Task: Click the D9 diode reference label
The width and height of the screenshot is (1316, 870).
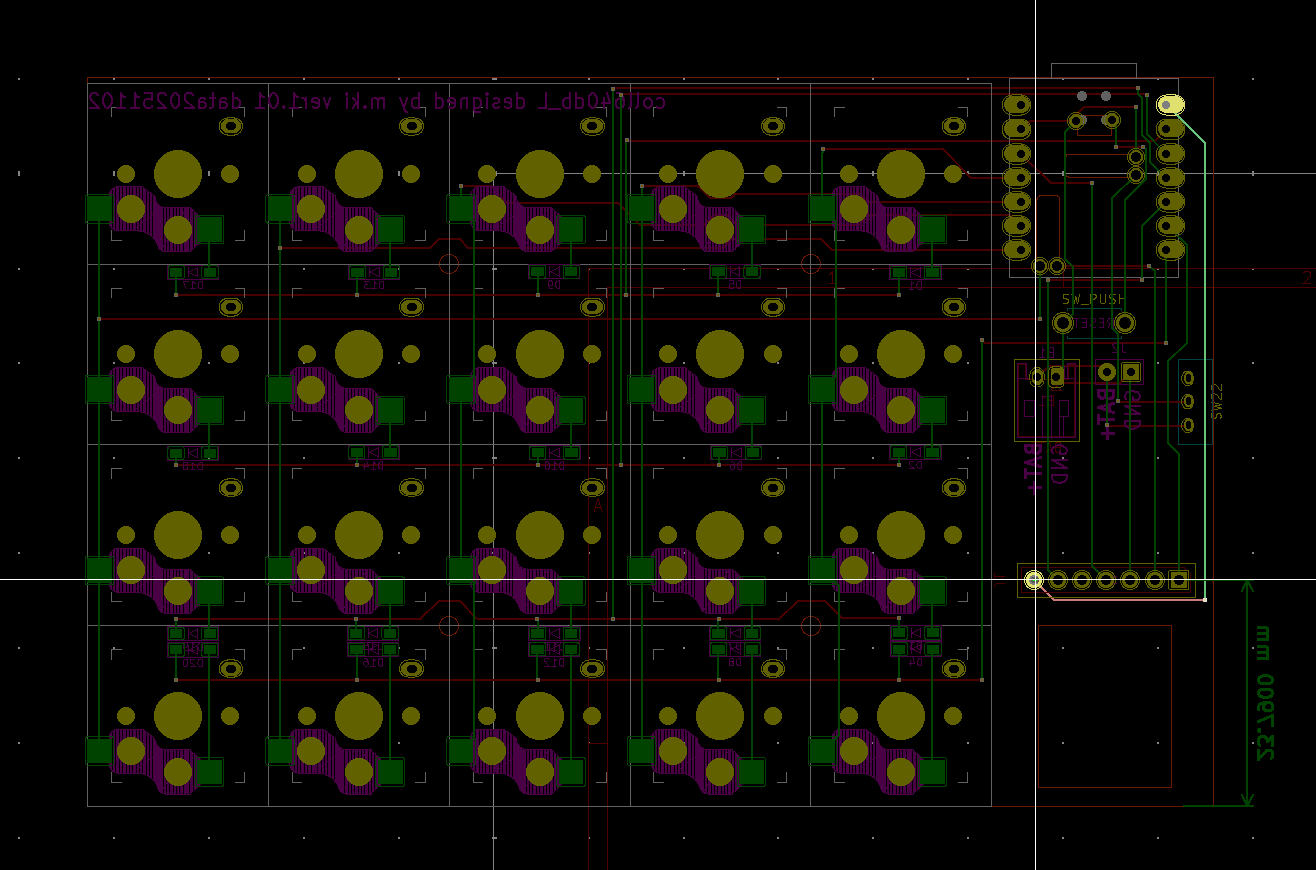Action: click(553, 285)
